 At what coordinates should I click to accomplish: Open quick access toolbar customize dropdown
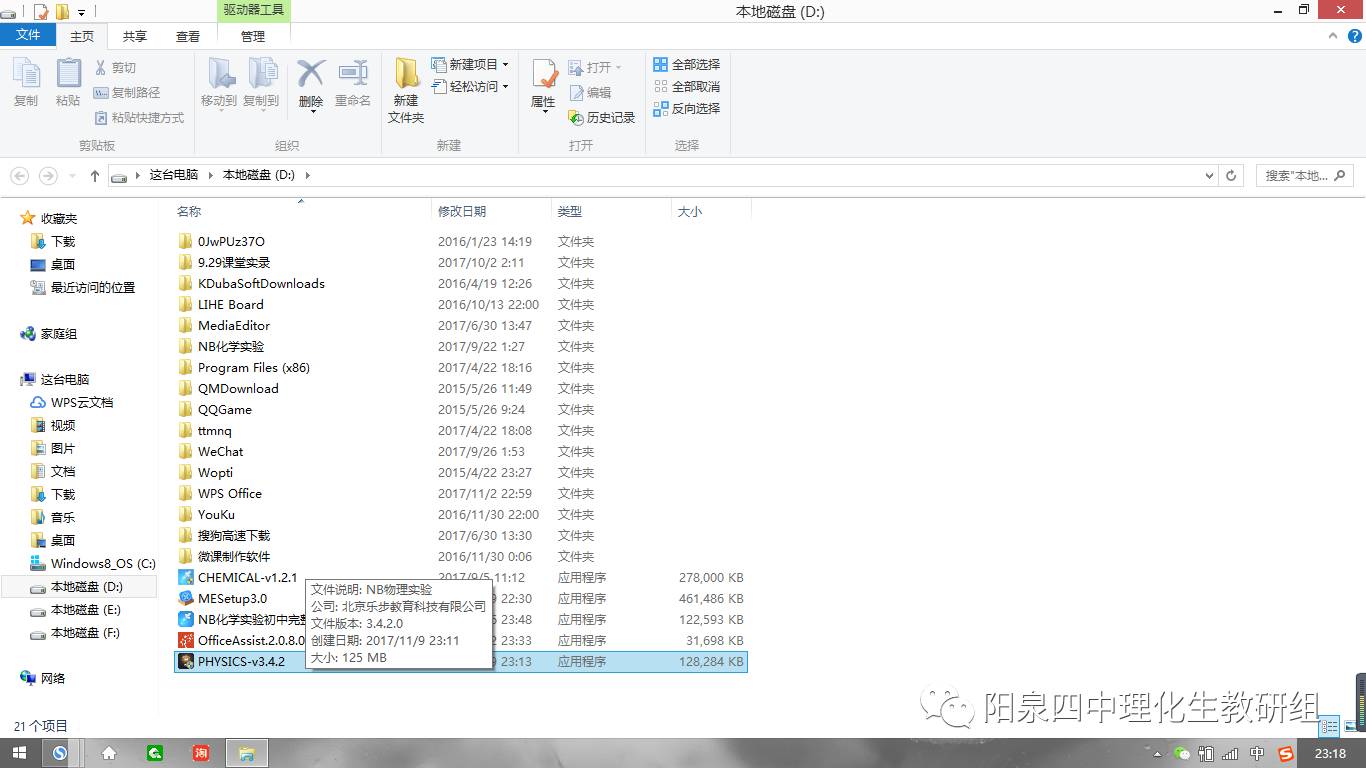coord(81,13)
